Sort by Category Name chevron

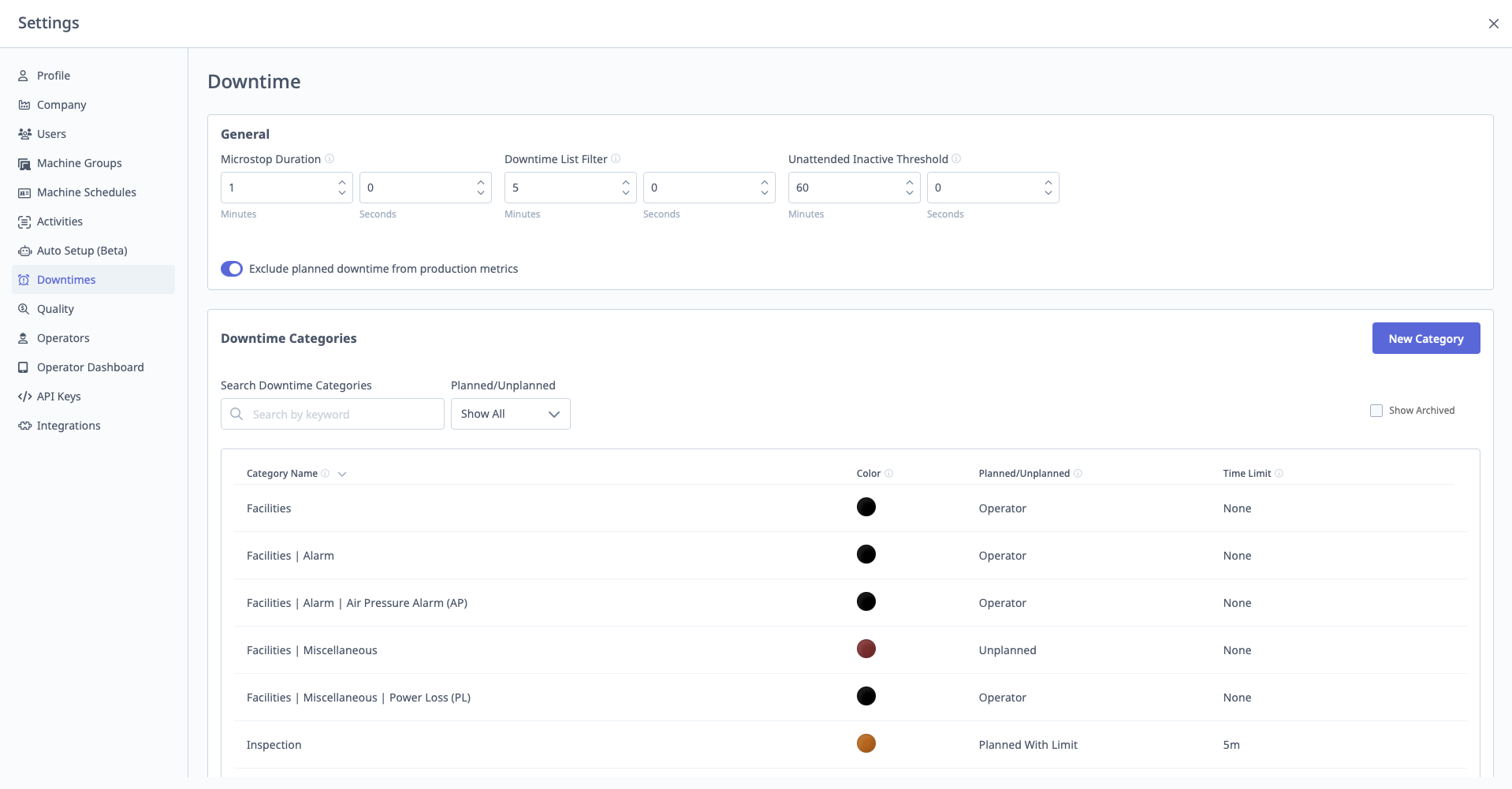pyautogui.click(x=342, y=474)
